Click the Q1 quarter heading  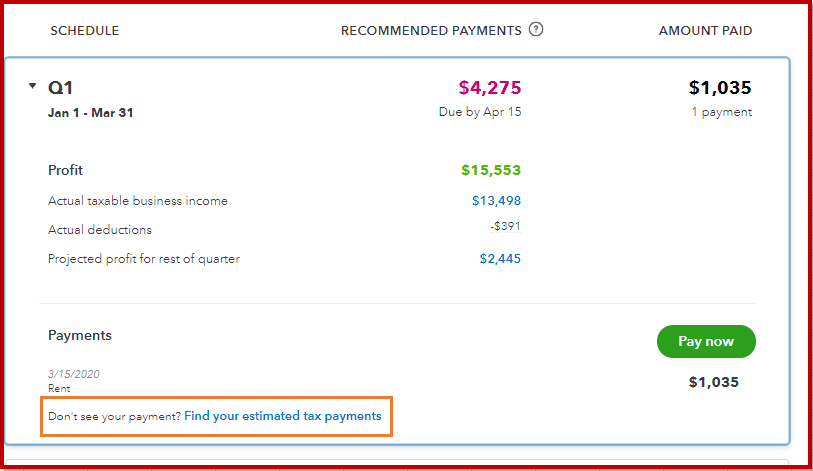[x=60, y=88]
